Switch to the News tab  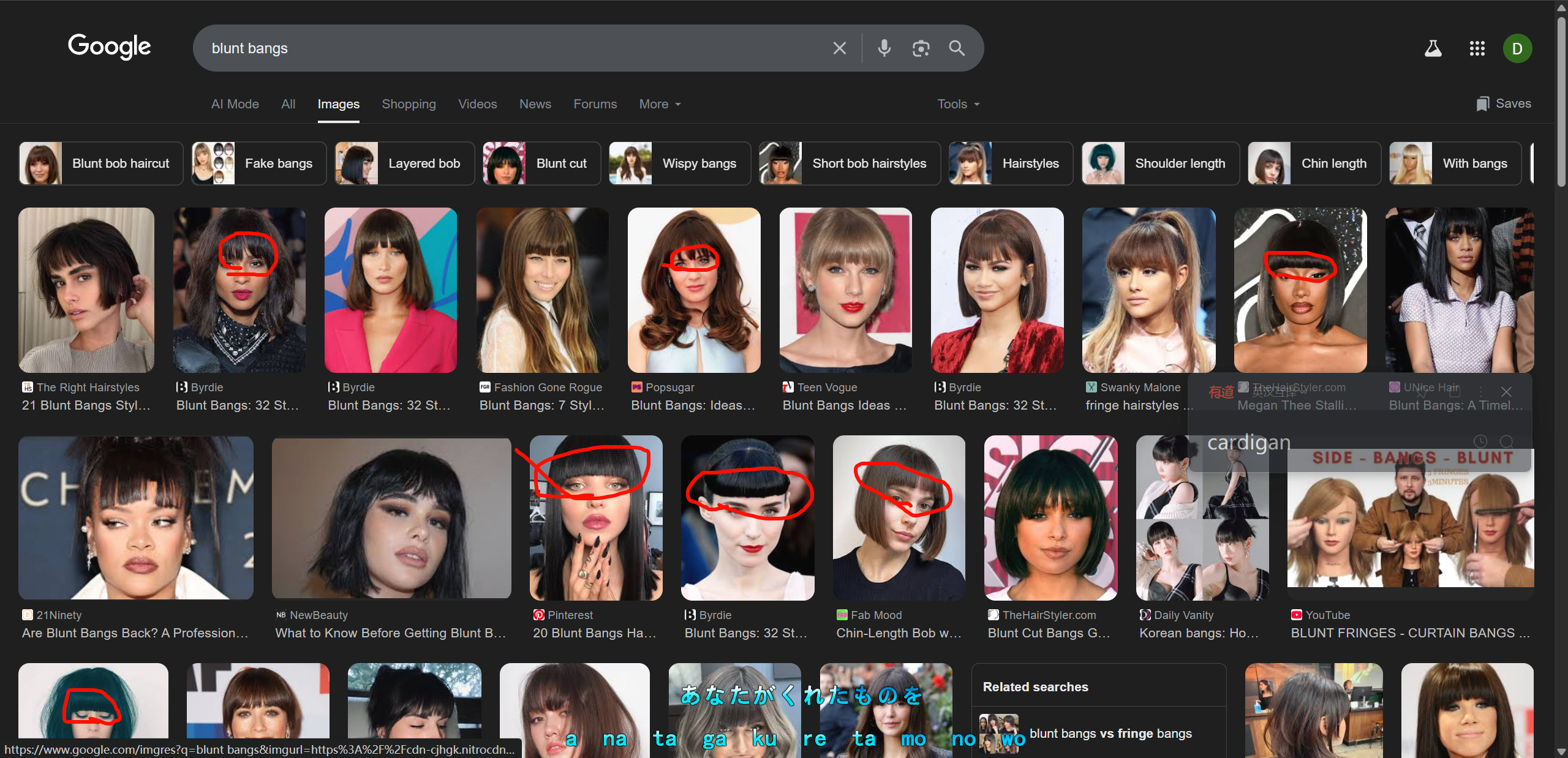tap(535, 104)
